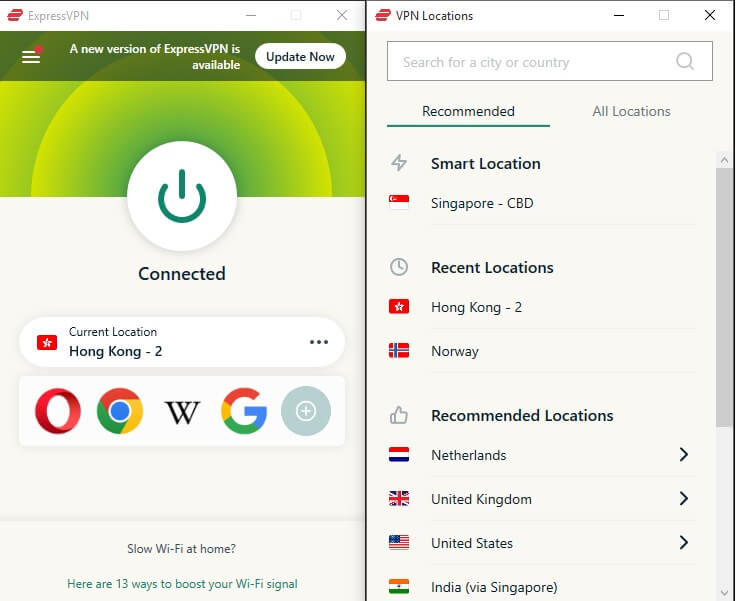This screenshot has width=750, height=601.
Task: Click the Recent Locations heading
Action: click(492, 267)
